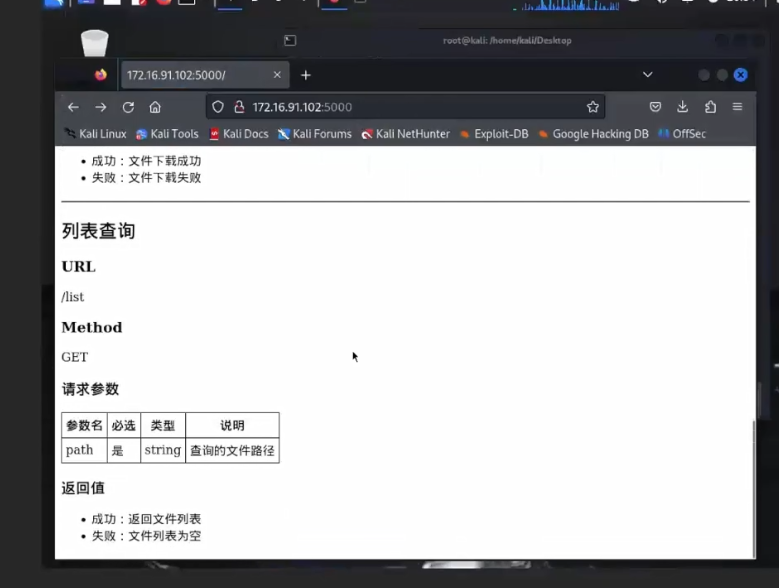The height and width of the screenshot is (588, 779).
Task: Click the '成功：返回文件列表' bullet
Action: (x=146, y=519)
